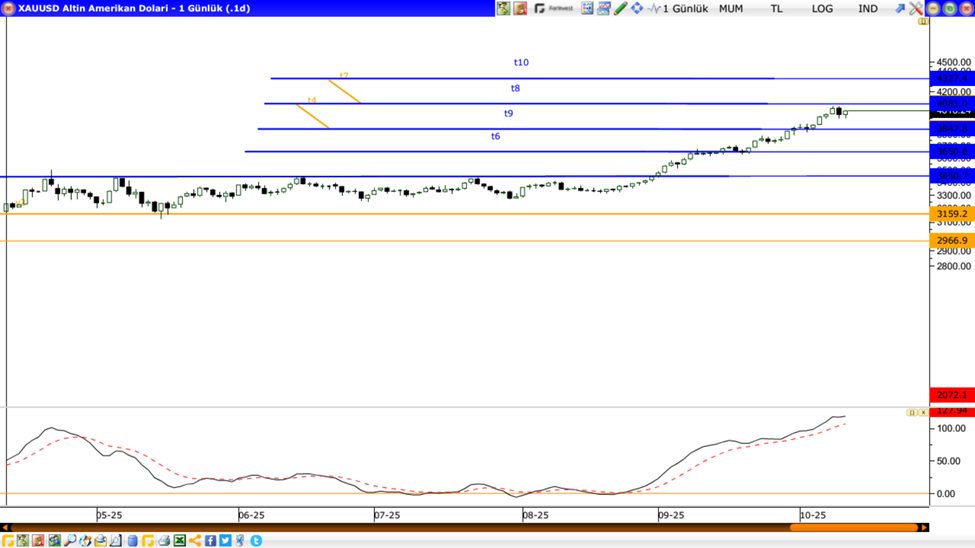Toggle LOG scale for the chart
This screenshot has width=975, height=548.
point(822,8)
